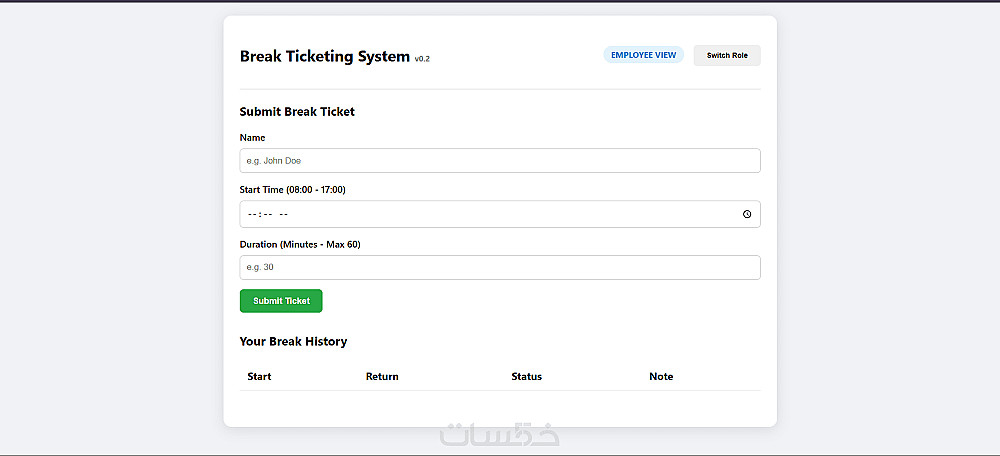This screenshot has width=1000, height=456.
Task: Click the v0.2 version label
Action: click(x=422, y=59)
